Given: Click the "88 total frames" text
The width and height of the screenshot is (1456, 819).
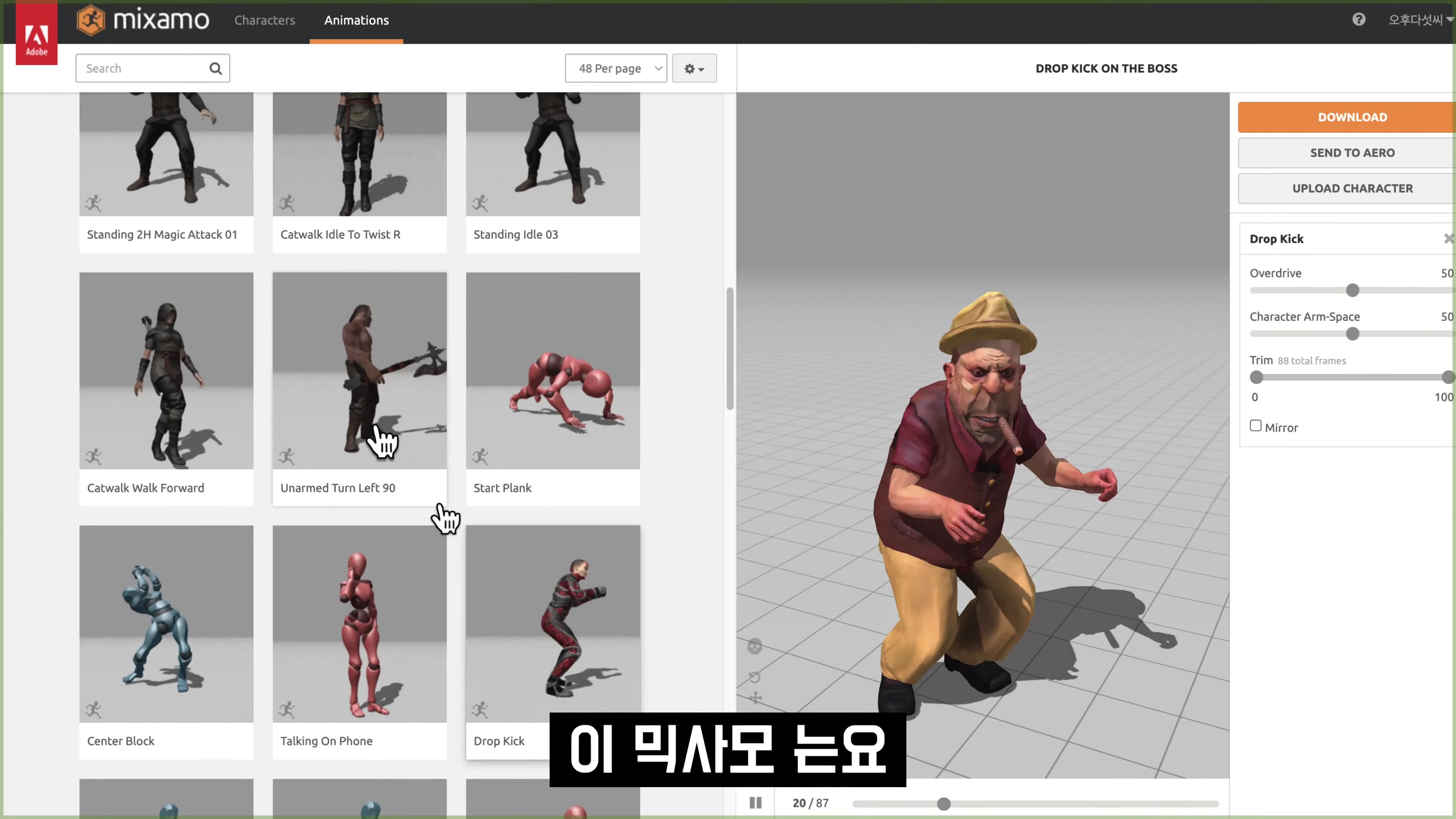Looking at the screenshot, I should coord(1311,361).
